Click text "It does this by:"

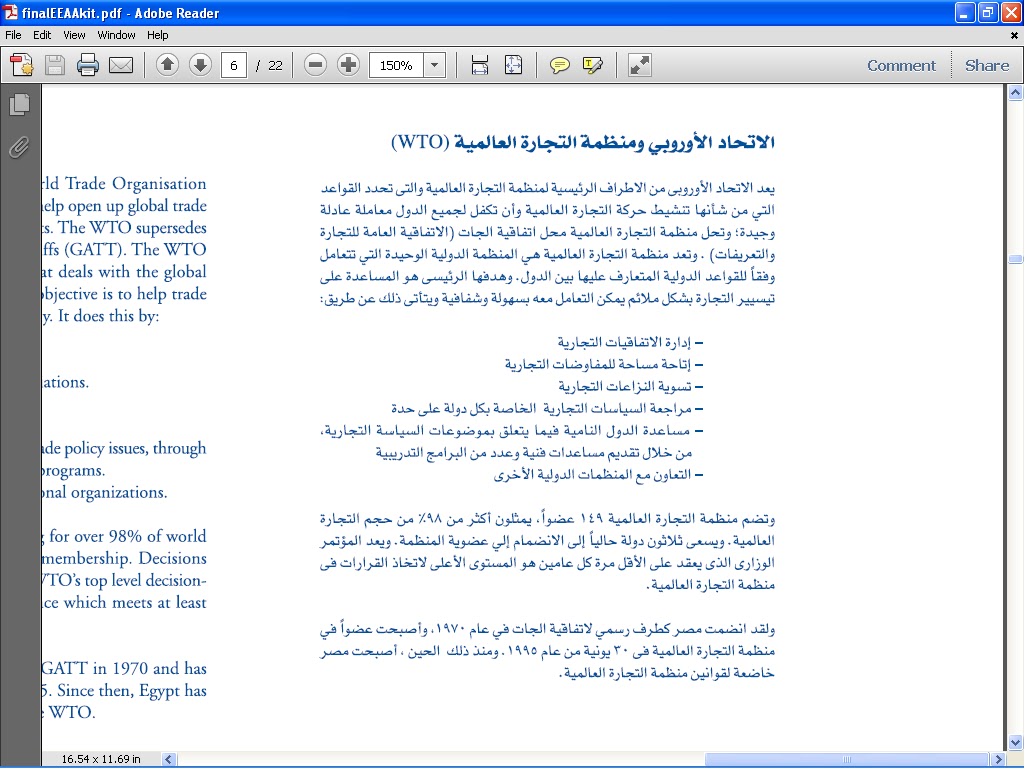coord(109,316)
